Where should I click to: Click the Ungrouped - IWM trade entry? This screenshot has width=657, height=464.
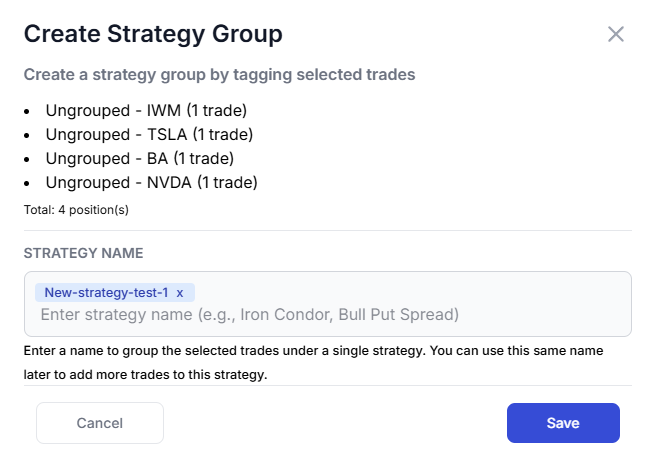click(x=146, y=110)
